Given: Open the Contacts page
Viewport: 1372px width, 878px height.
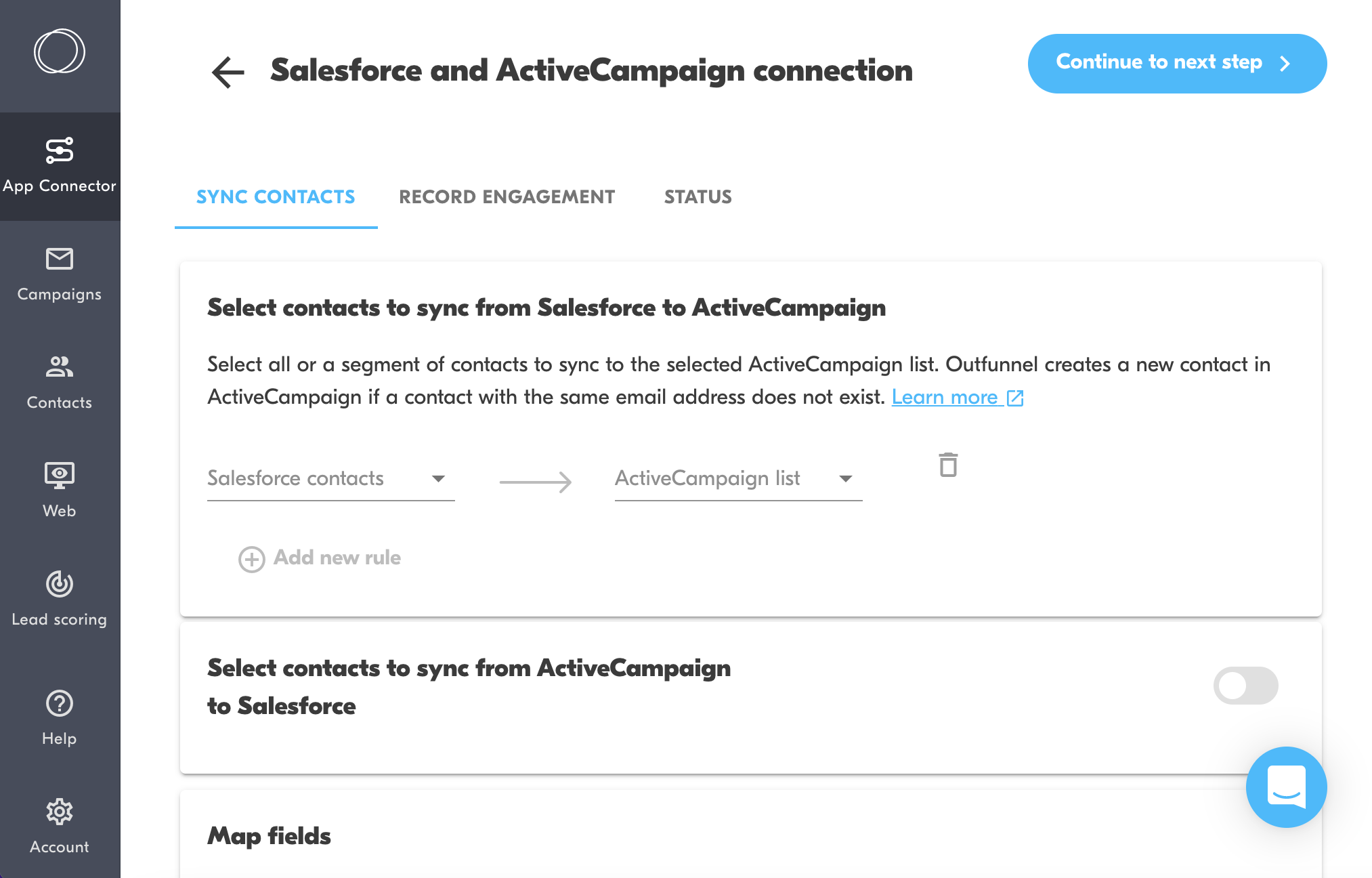Looking at the screenshot, I should (59, 382).
